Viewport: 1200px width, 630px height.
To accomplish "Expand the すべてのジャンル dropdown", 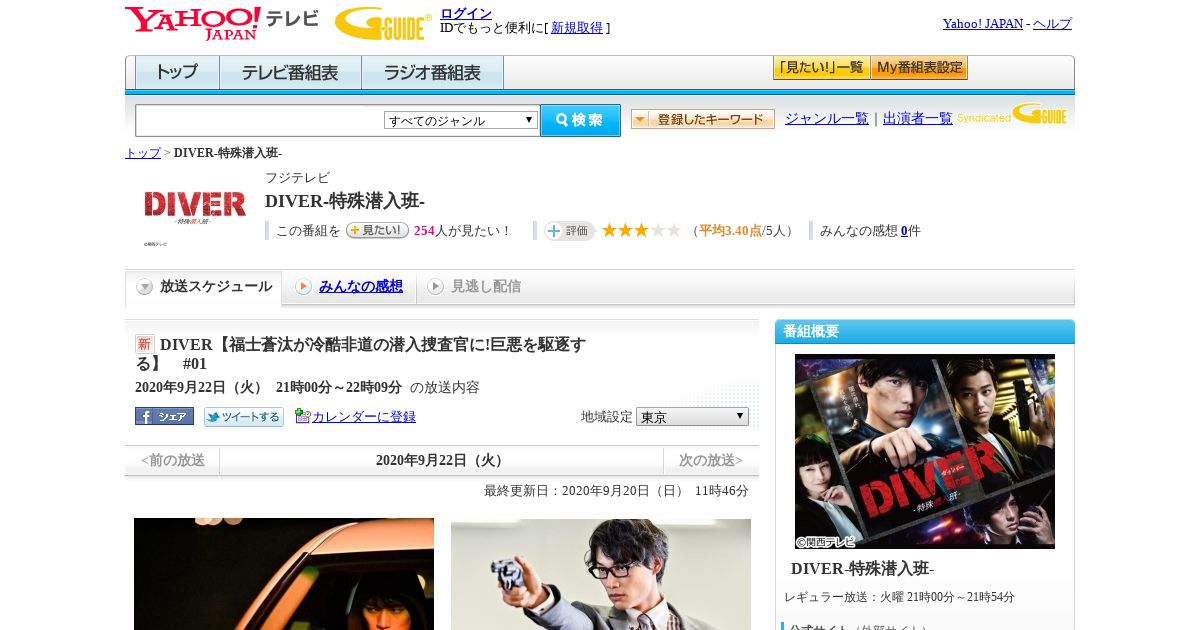I will [x=461, y=120].
